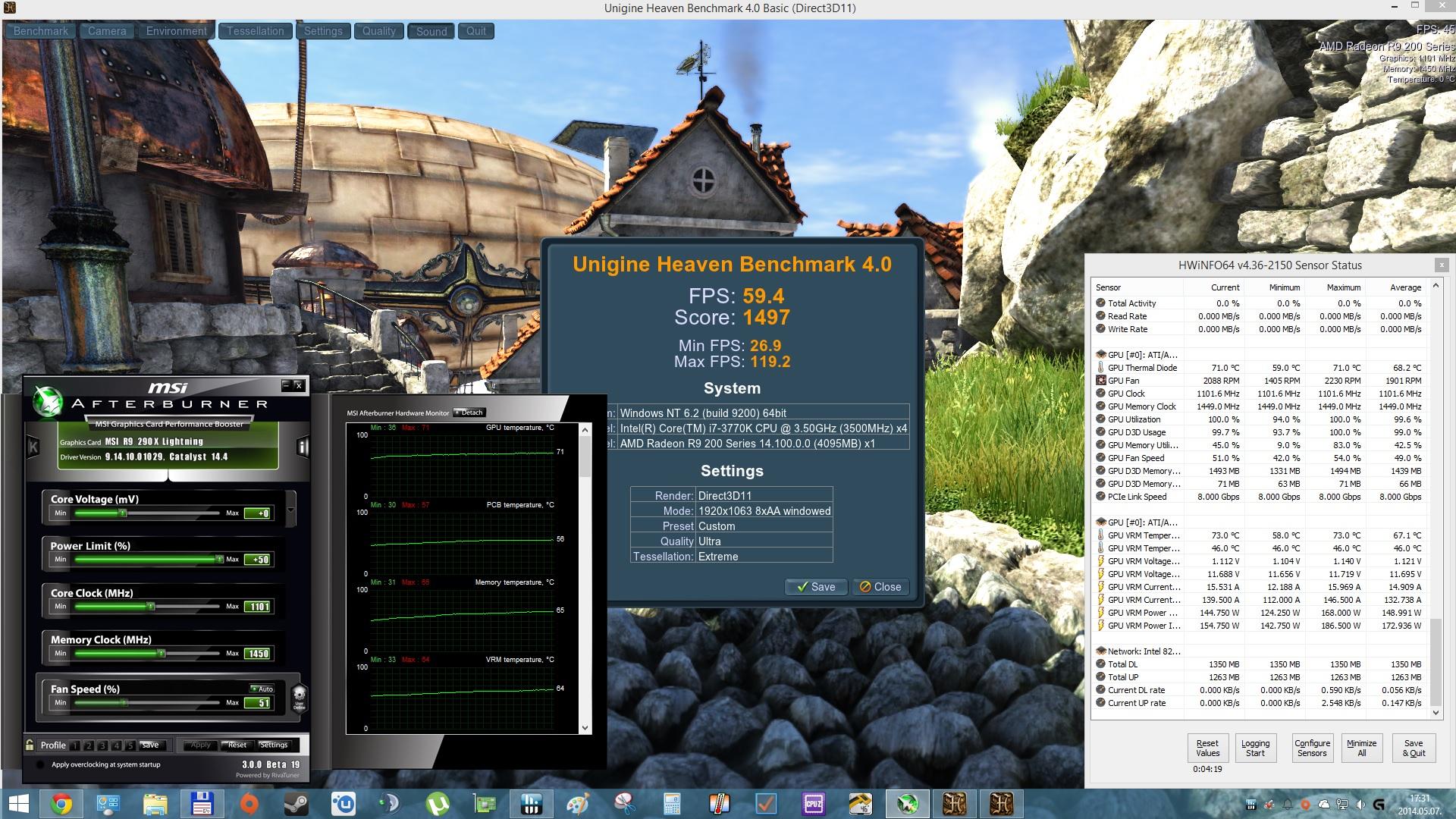Click the Power Limit slider handle

tap(219, 560)
